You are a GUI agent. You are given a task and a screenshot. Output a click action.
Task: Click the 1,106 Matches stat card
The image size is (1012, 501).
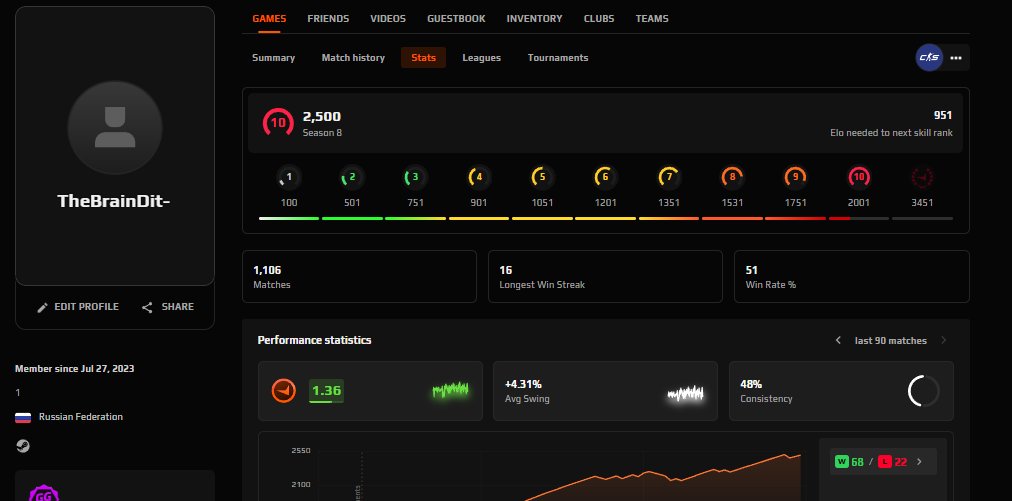pyautogui.click(x=359, y=276)
